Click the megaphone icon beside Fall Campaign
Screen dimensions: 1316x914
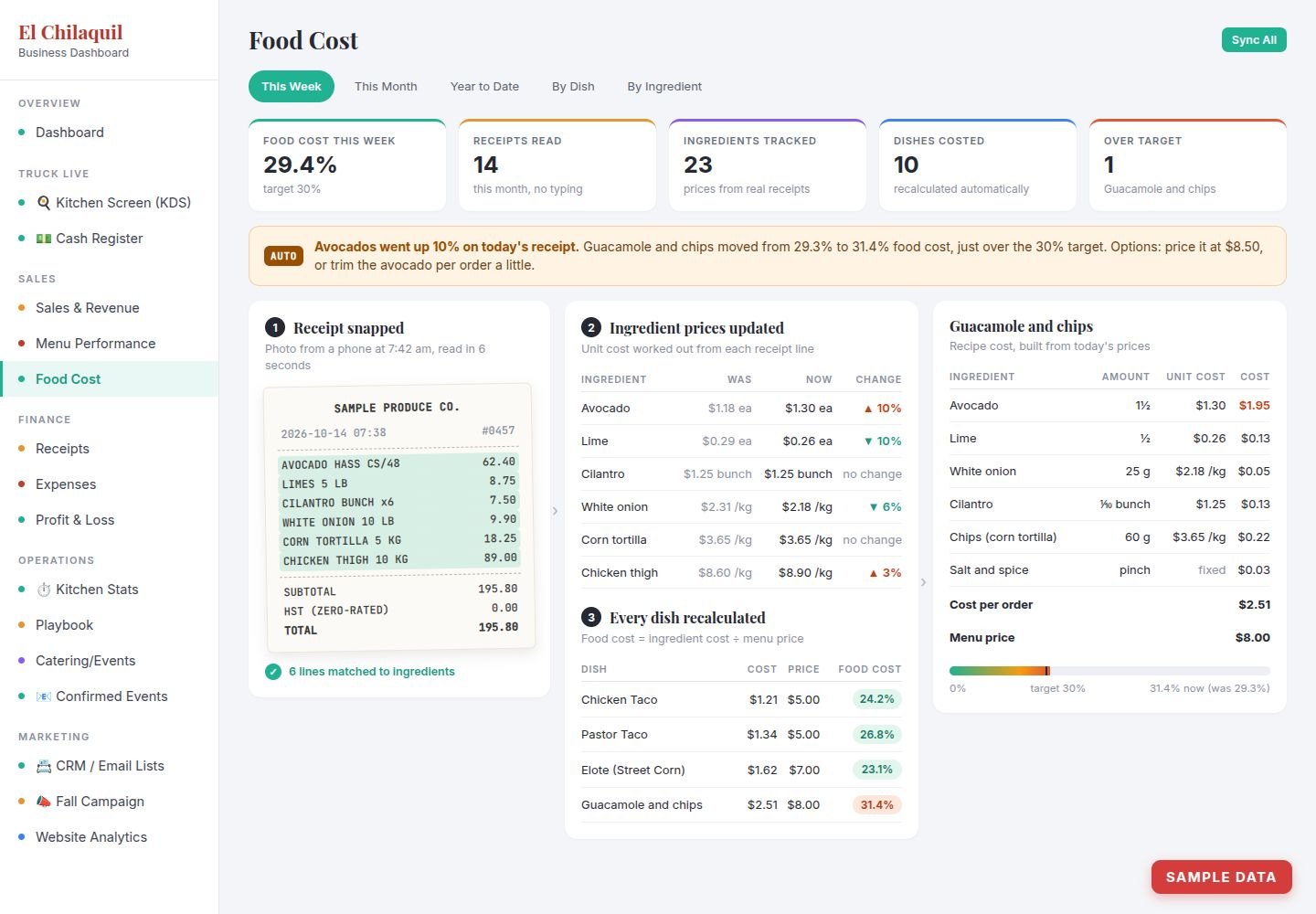coord(43,802)
